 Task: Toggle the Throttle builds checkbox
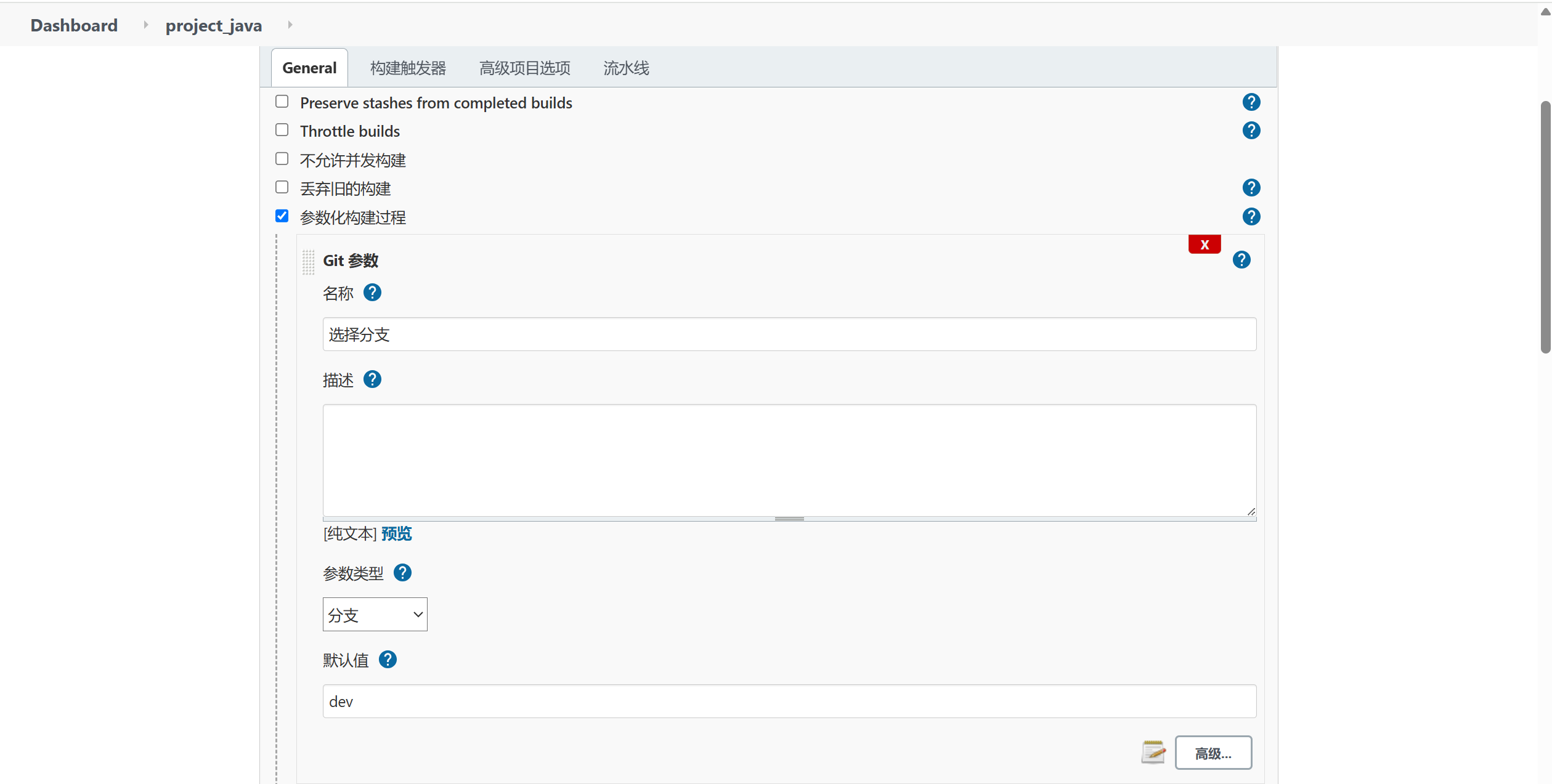(282, 130)
